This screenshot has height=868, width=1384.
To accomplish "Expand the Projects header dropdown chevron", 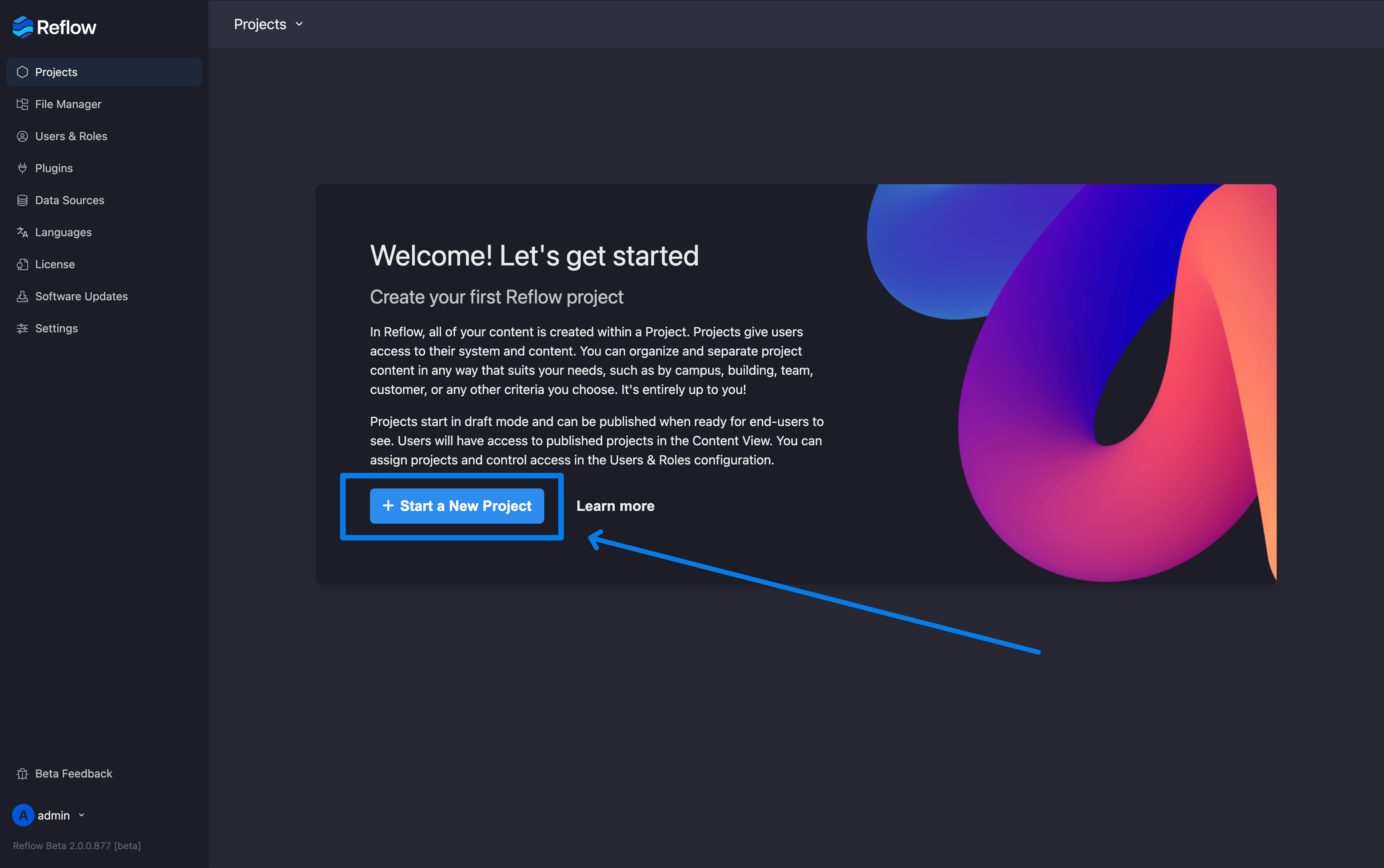I will (299, 24).
